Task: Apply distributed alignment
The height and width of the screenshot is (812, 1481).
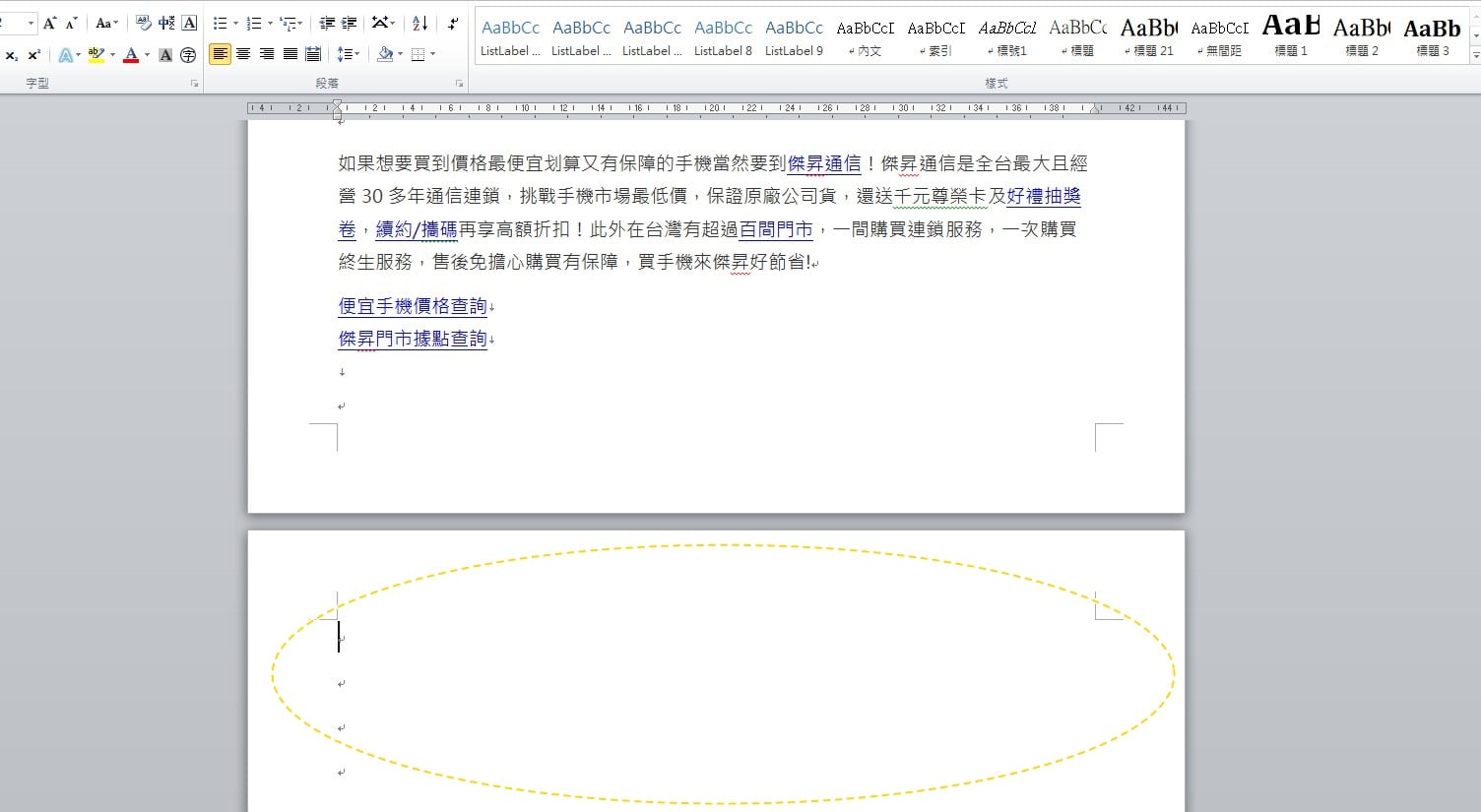Action: click(313, 54)
